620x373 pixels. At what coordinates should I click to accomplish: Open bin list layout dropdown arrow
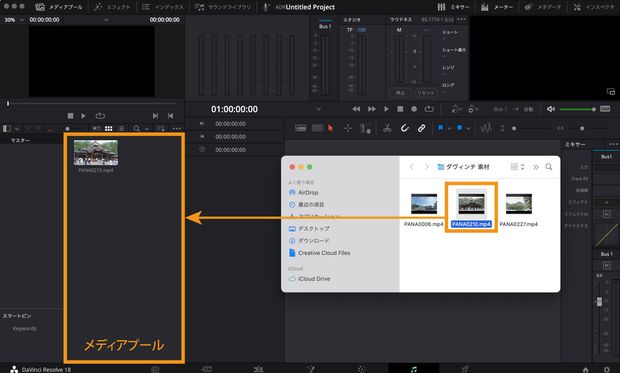(17, 129)
